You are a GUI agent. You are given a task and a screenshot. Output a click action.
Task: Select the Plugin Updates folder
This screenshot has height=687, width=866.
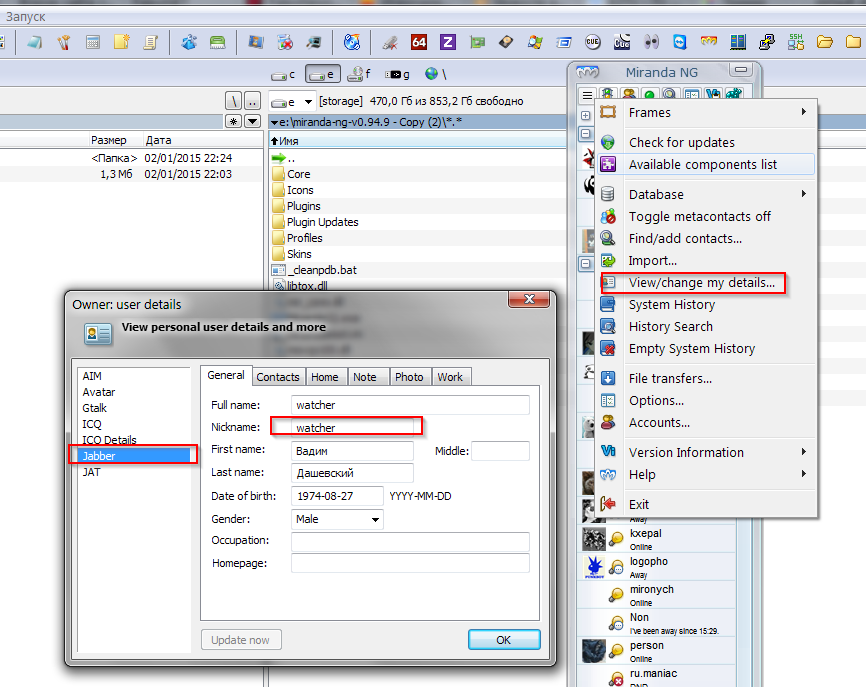coord(323,222)
